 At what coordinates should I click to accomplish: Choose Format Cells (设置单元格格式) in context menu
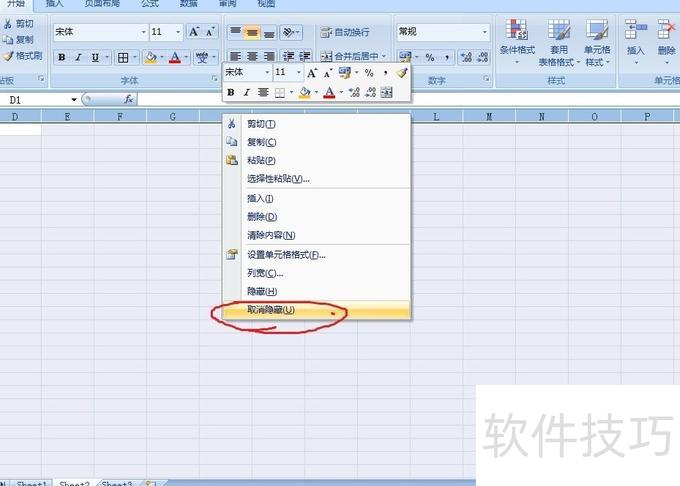click(317, 255)
